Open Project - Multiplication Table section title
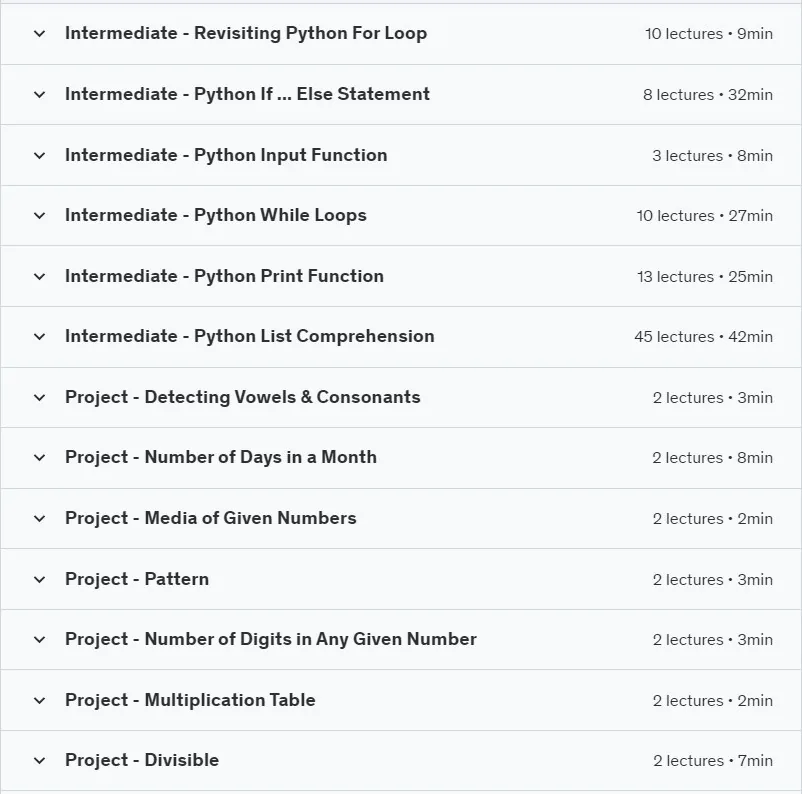 pyautogui.click(x=190, y=700)
